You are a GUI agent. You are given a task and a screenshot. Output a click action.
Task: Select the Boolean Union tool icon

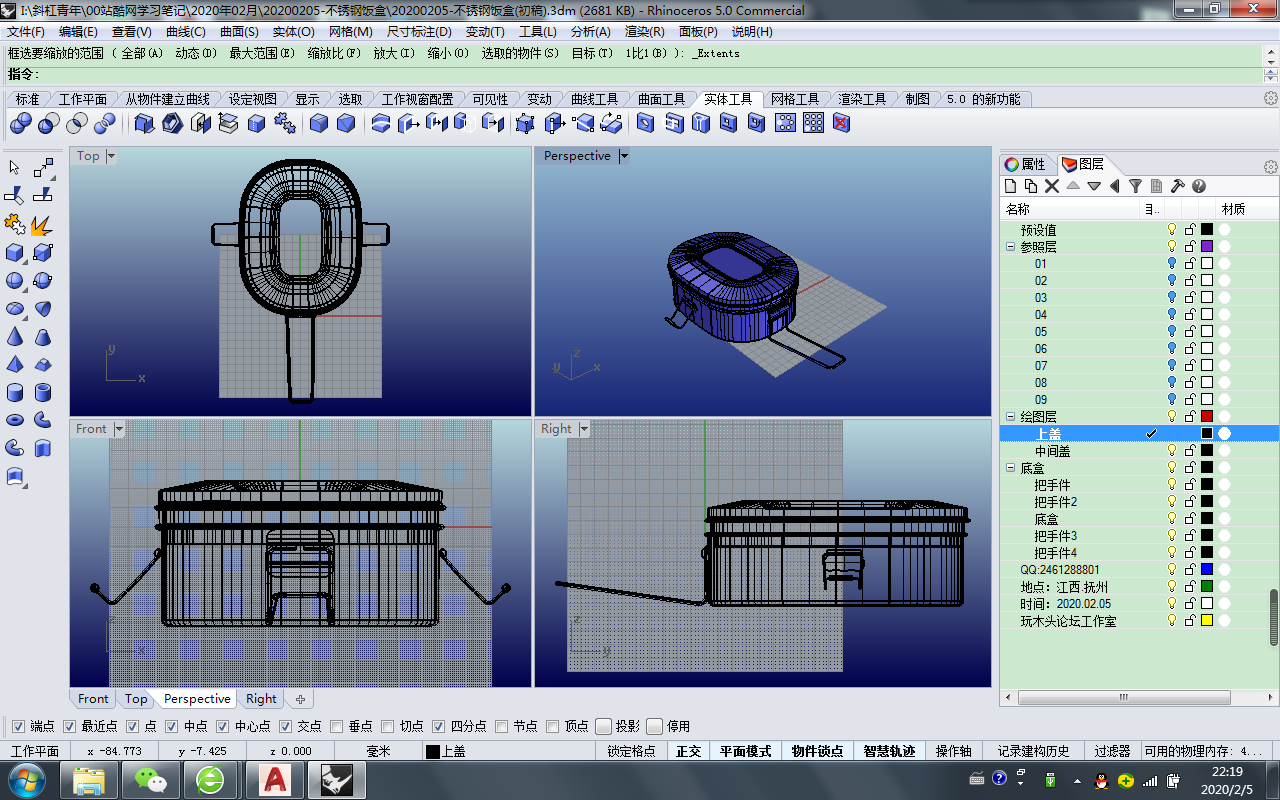pos(21,123)
